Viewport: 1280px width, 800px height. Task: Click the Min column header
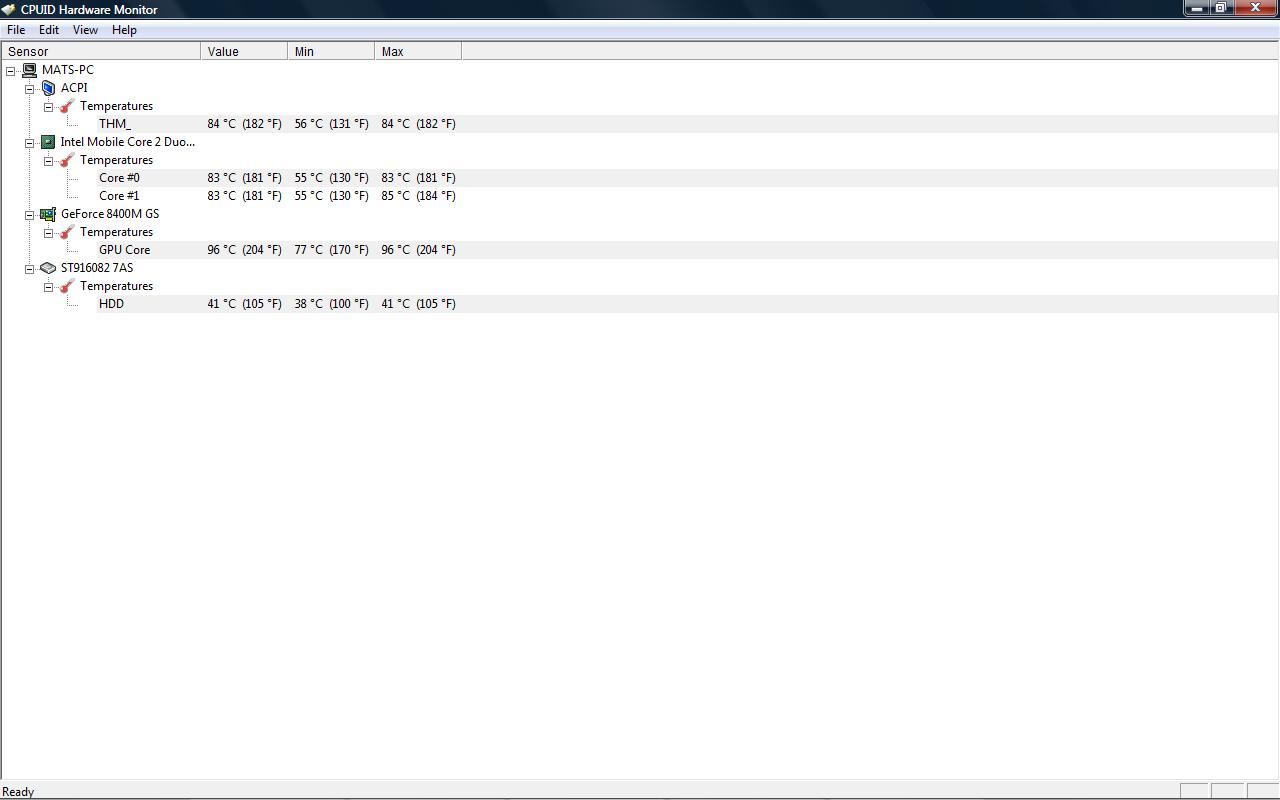[x=331, y=51]
